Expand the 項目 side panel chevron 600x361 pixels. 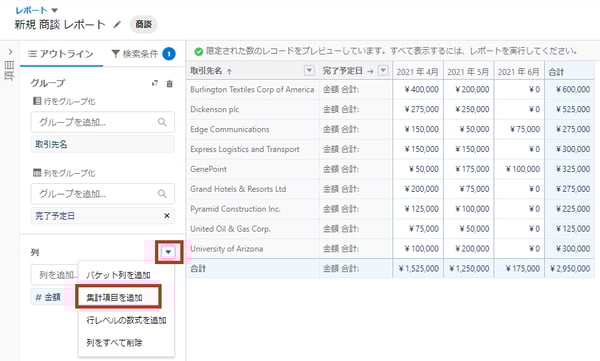coord(10,52)
